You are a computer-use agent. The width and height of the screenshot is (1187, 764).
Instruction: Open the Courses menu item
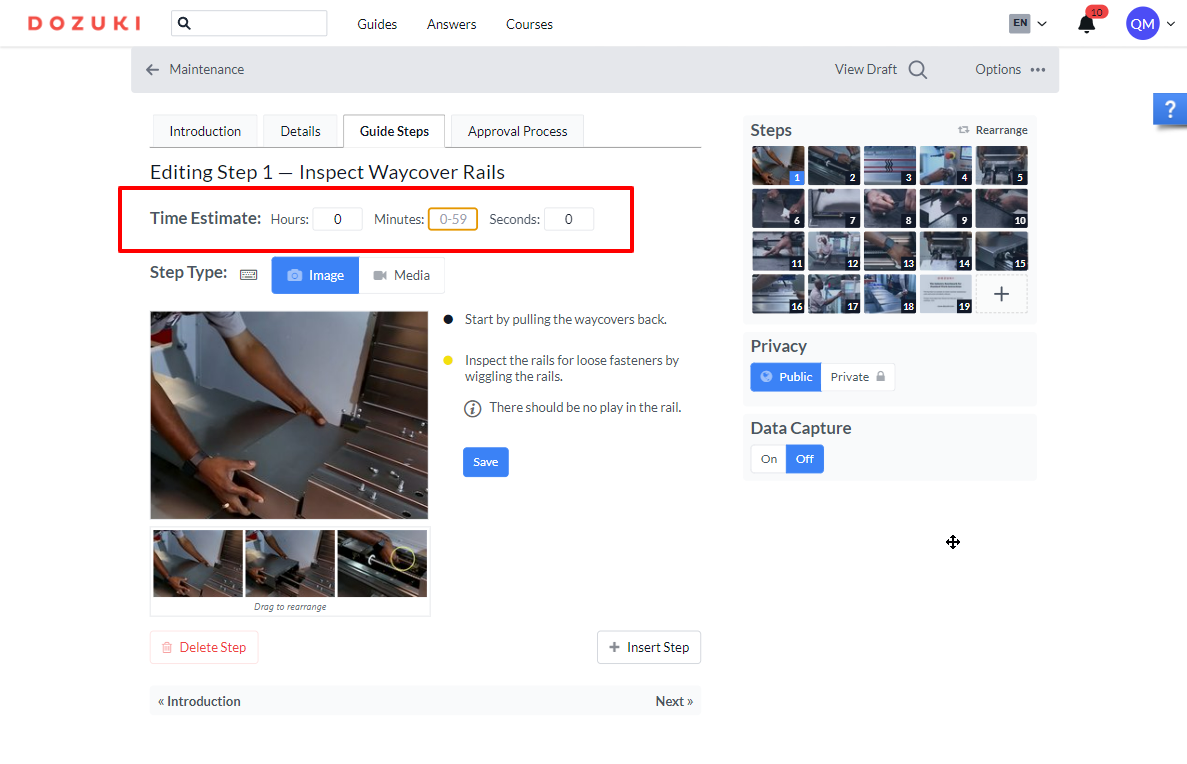click(x=529, y=24)
